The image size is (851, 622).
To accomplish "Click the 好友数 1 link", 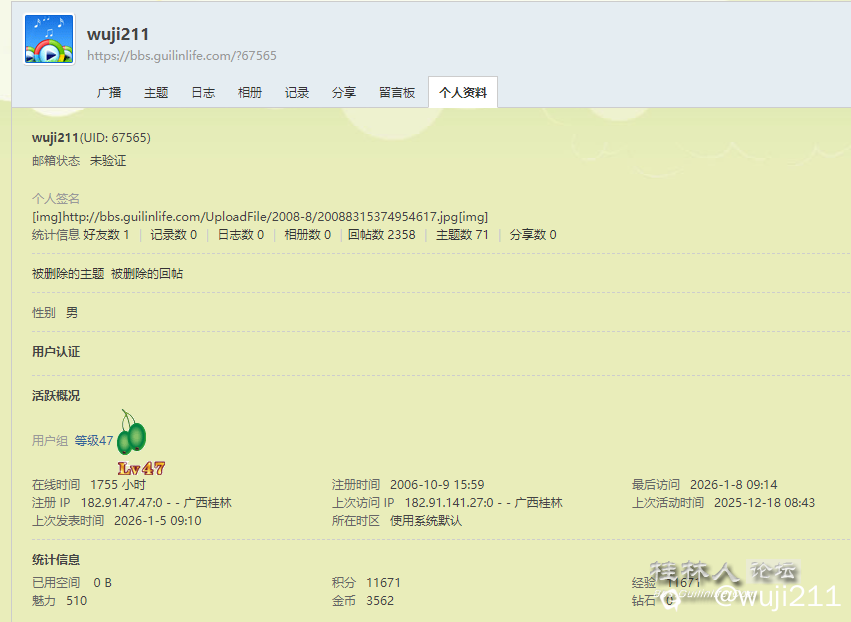I will pyautogui.click(x=106, y=235).
